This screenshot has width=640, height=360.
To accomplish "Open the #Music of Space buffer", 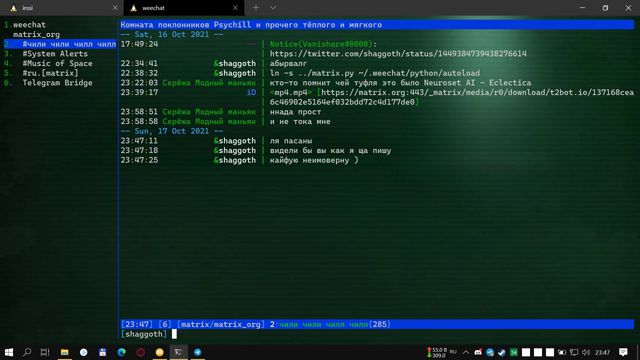I will click(57, 64).
